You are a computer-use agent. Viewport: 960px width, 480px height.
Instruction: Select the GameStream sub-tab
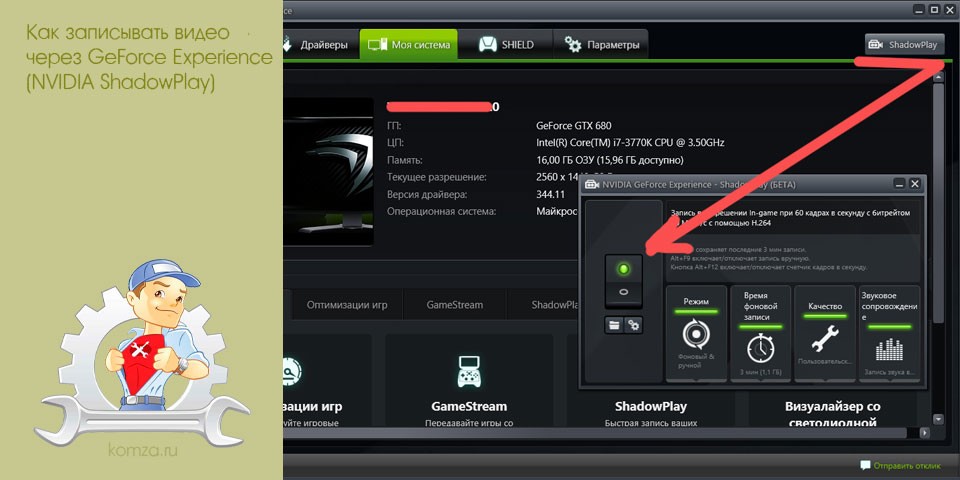coord(454,304)
